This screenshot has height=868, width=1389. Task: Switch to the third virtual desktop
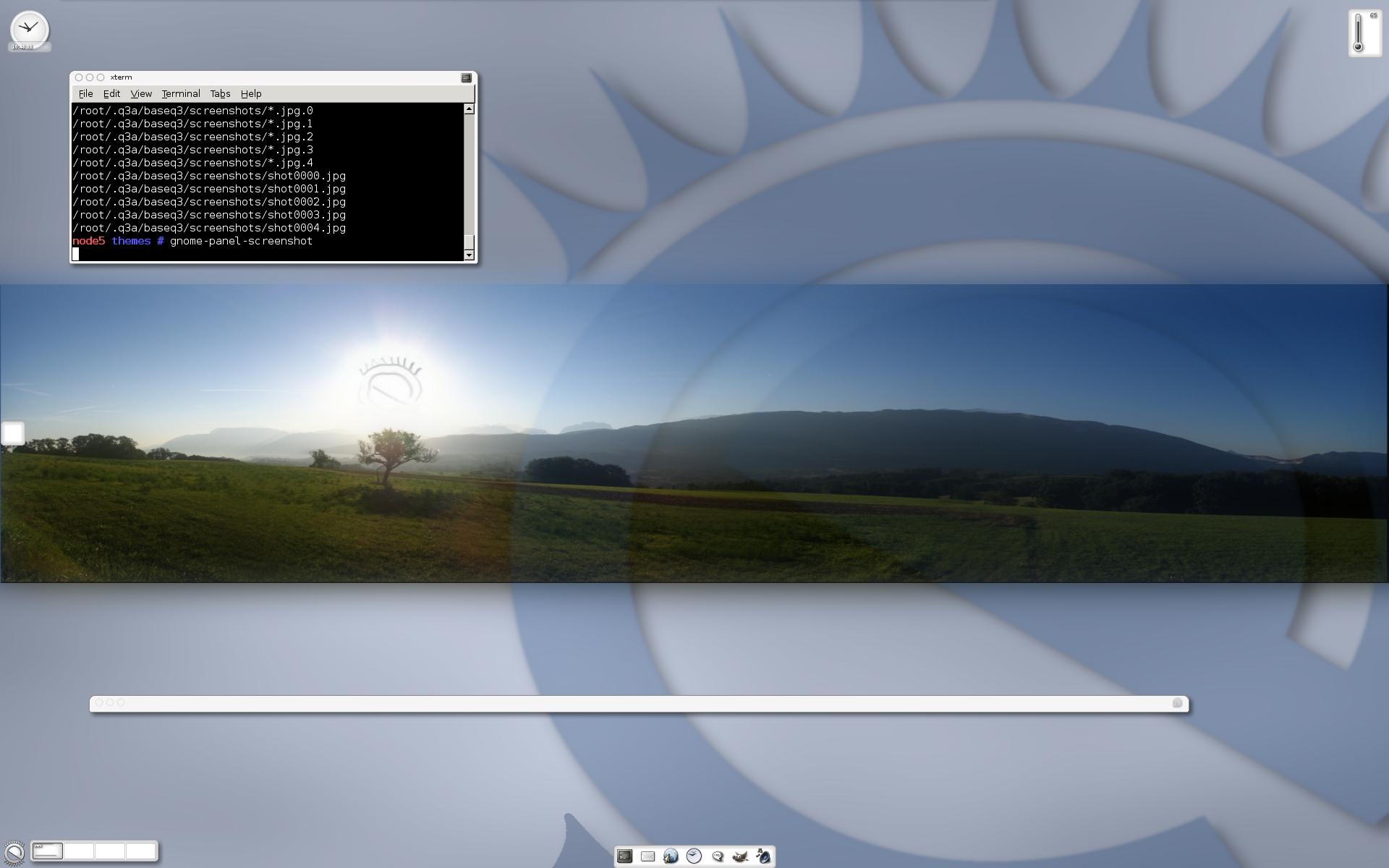tap(110, 851)
